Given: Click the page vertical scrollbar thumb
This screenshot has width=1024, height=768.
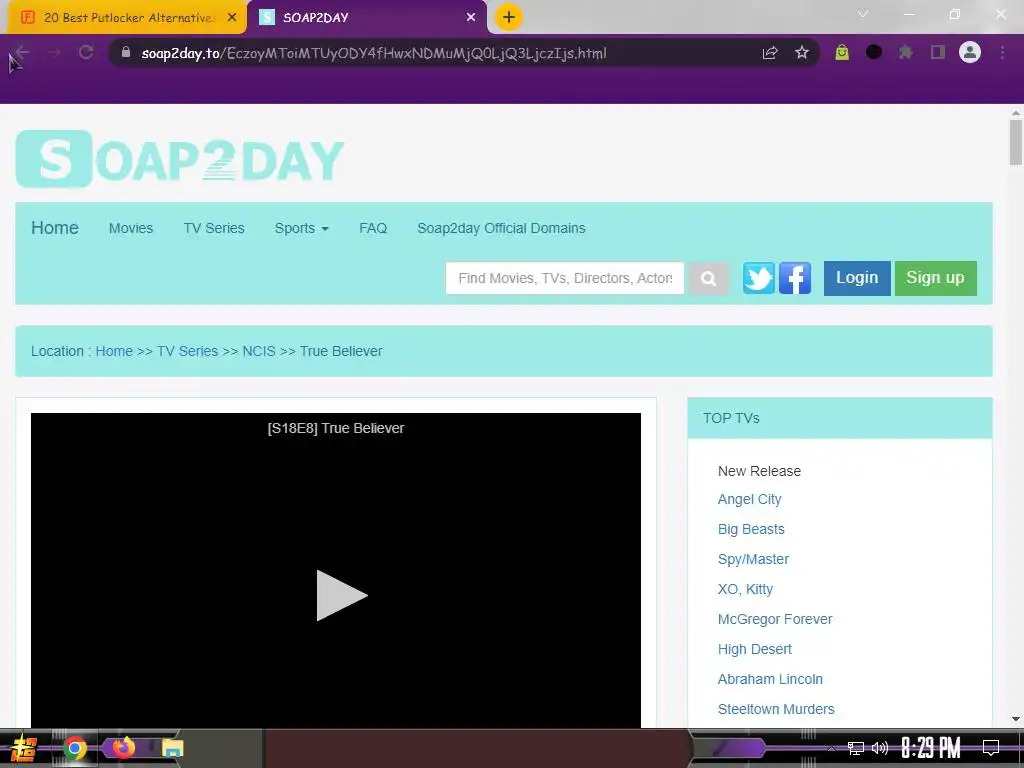Looking at the screenshot, I should point(1016,142).
